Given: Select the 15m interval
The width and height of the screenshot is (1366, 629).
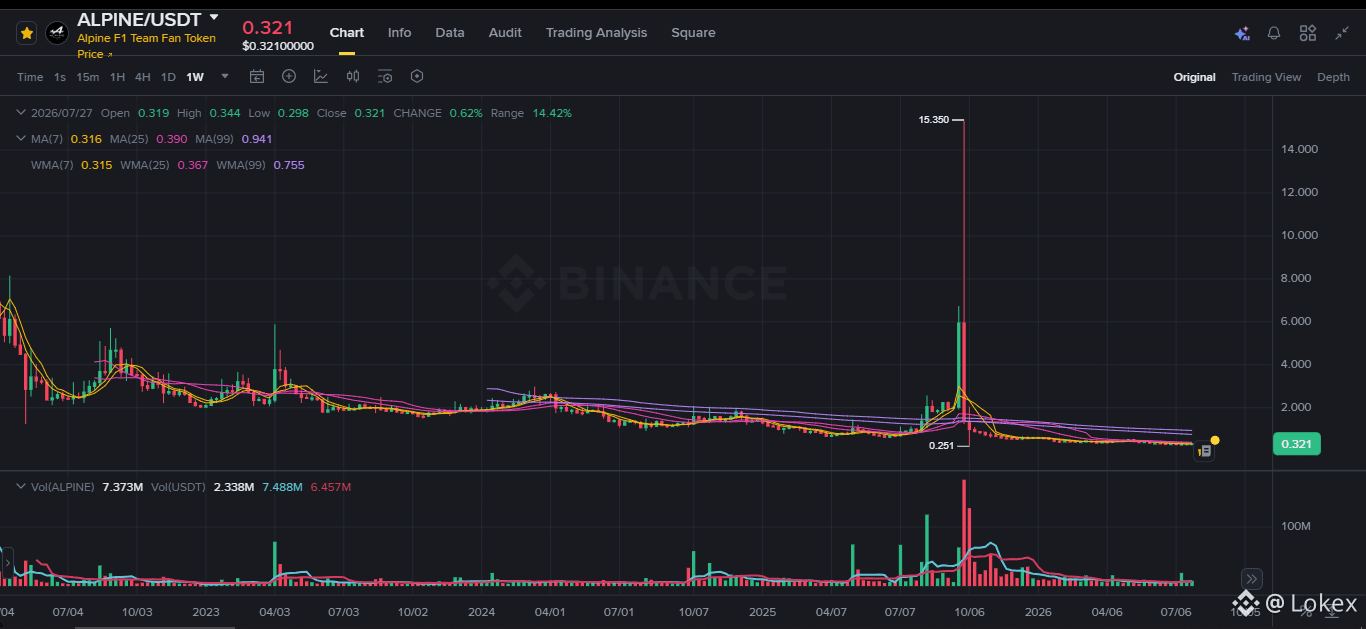Looking at the screenshot, I should coord(88,77).
